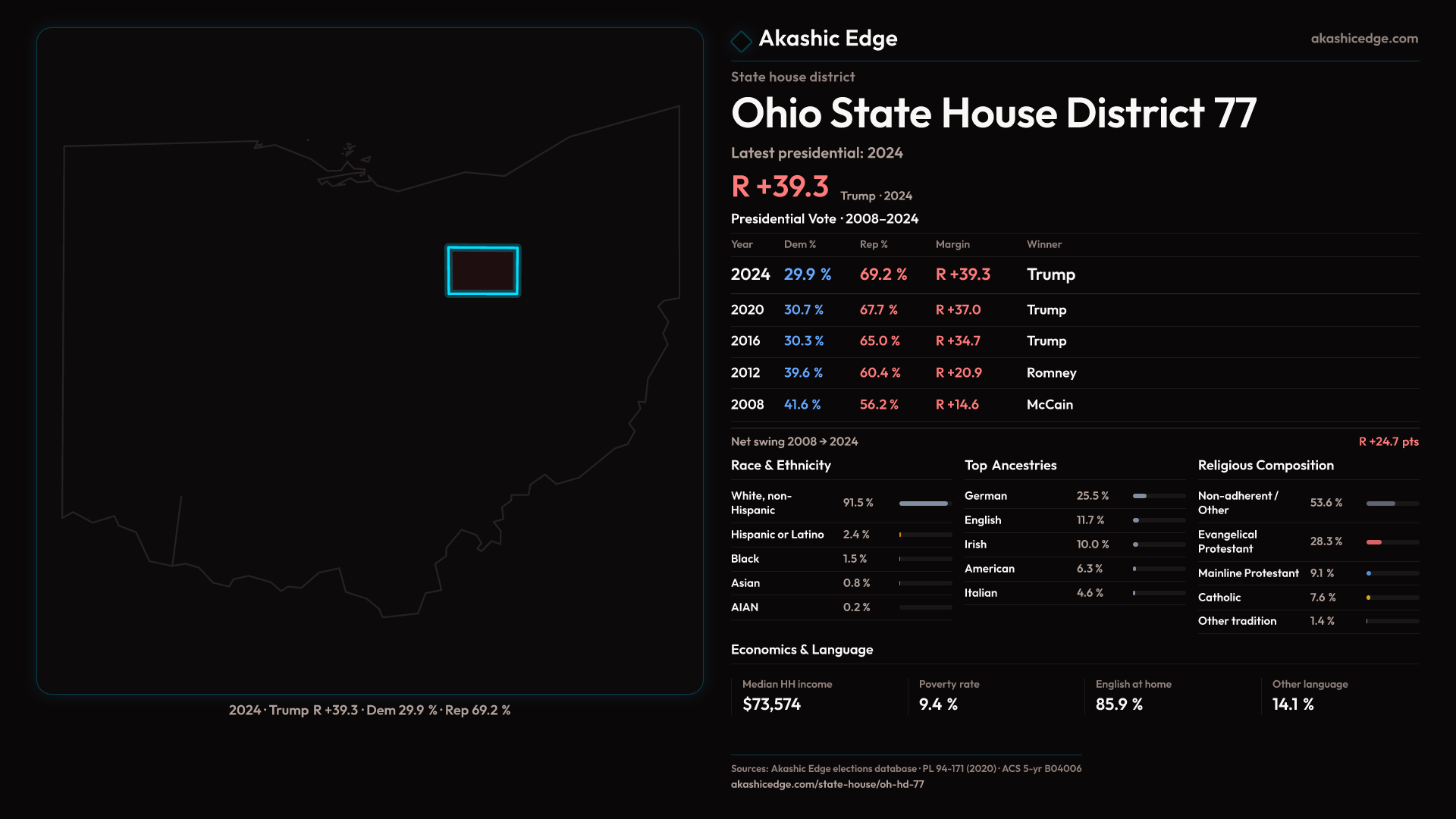This screenshot has width=1456, height=819.
Task: Click the Median HH income value
Action: click(771, 704)
